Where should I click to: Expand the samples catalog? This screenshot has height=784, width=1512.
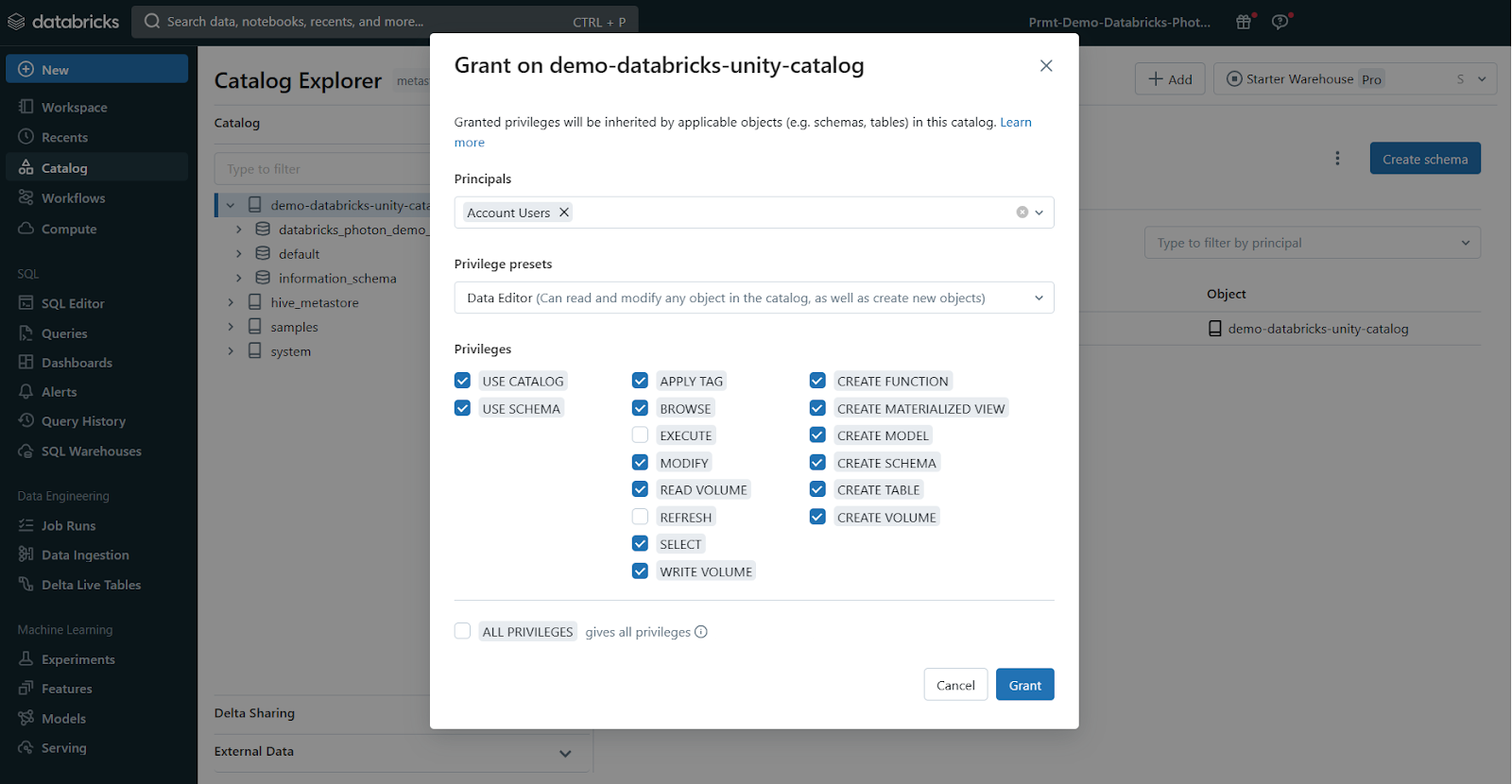(x=231, y=327)
